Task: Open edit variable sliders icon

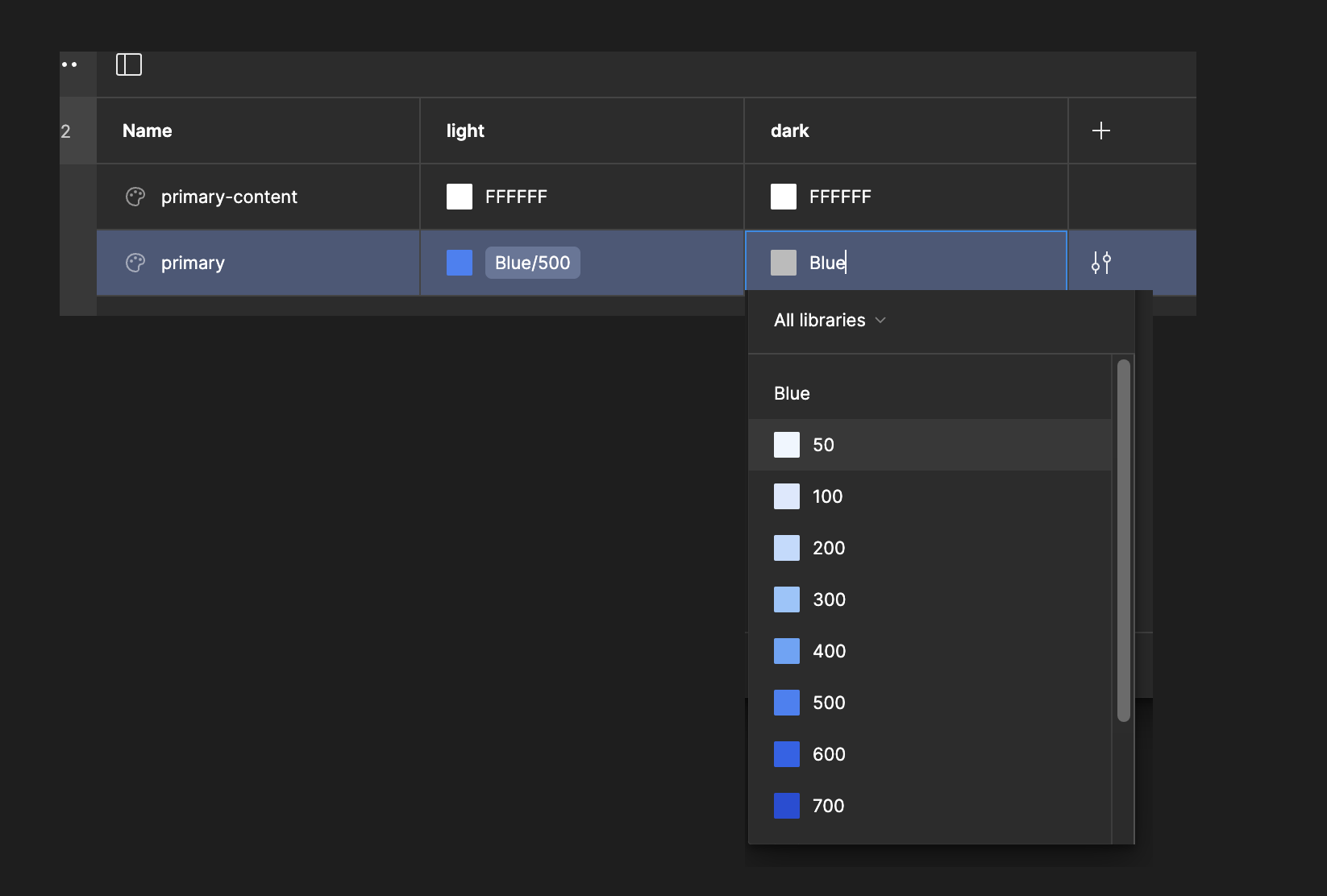Action: 1100,263
